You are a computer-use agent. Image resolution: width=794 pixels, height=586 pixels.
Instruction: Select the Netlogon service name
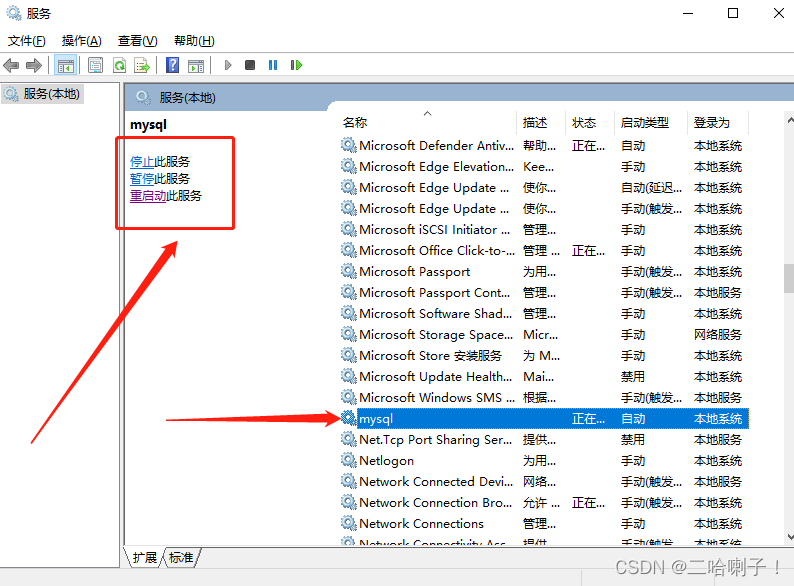point(386,460)
